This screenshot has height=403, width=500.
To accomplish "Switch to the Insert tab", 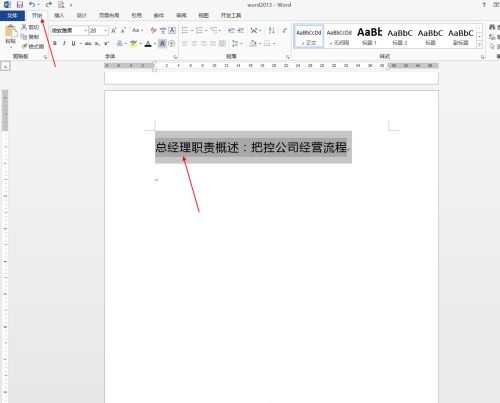I will (59, 15).
